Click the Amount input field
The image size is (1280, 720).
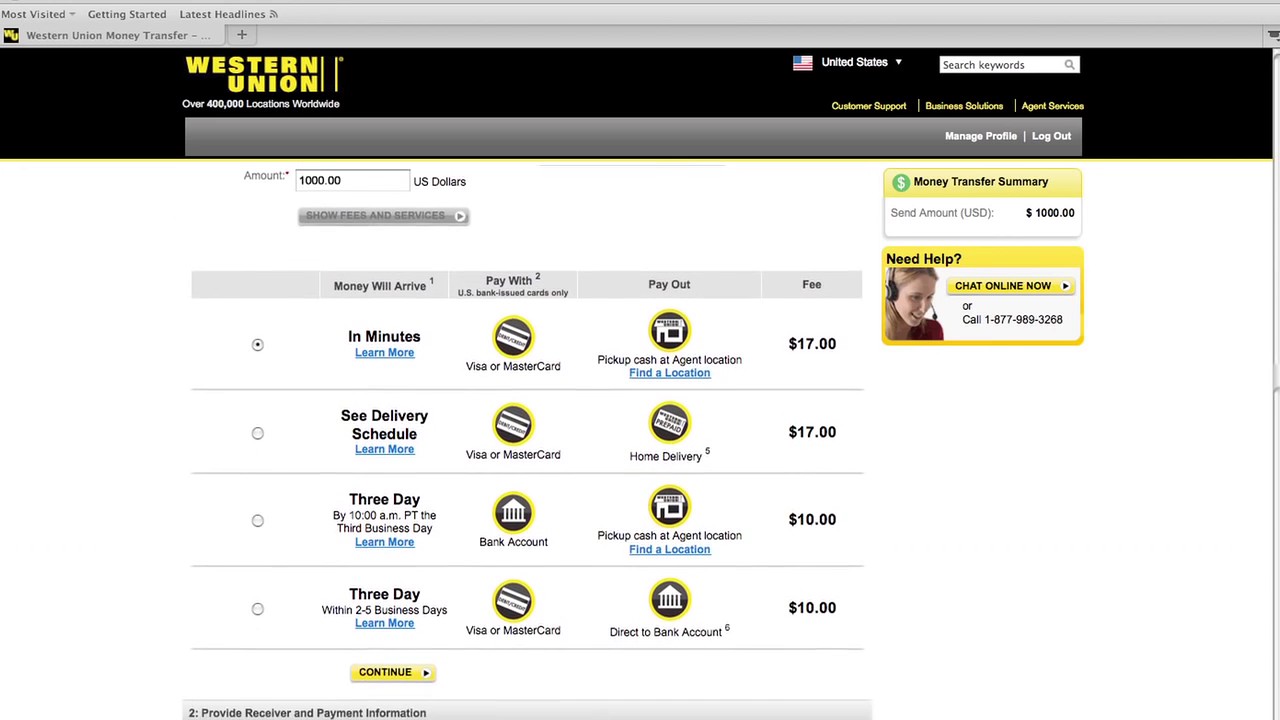pos(352,180)
